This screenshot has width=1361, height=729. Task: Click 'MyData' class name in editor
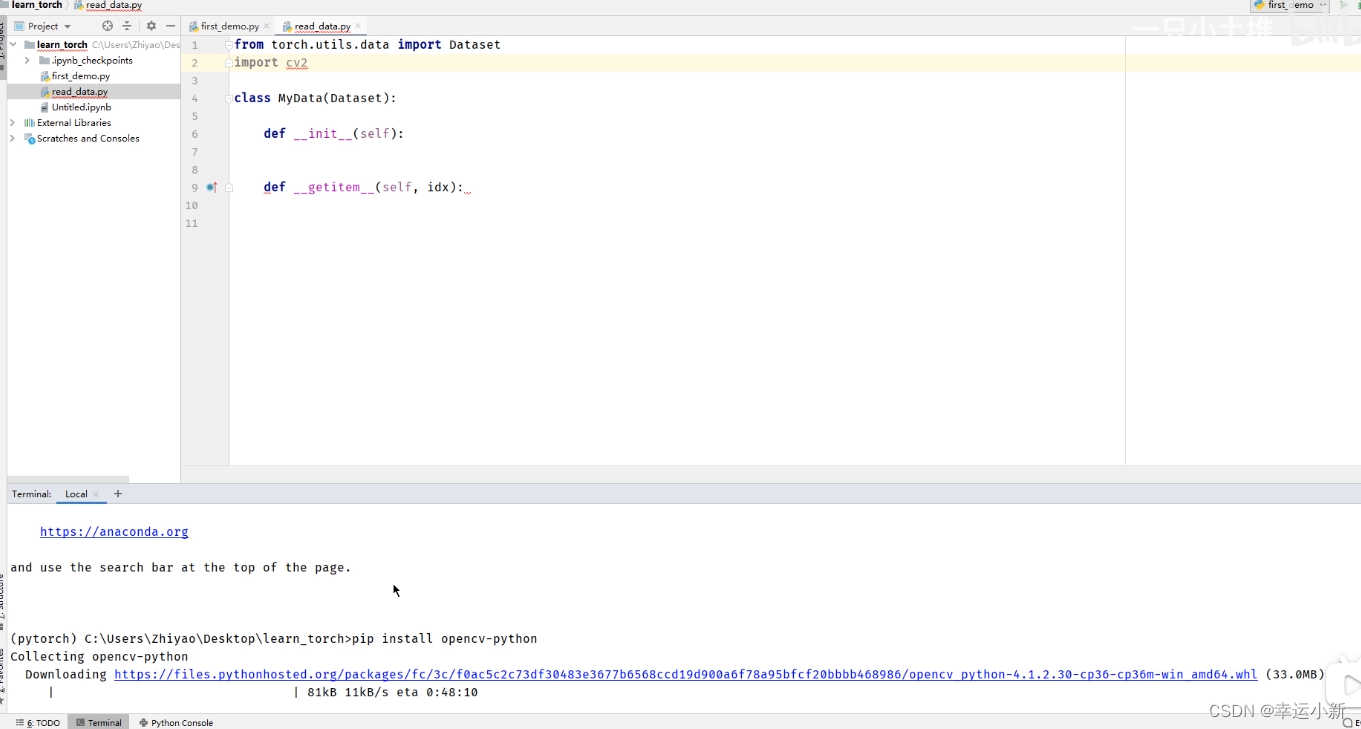tap(300, 99)
